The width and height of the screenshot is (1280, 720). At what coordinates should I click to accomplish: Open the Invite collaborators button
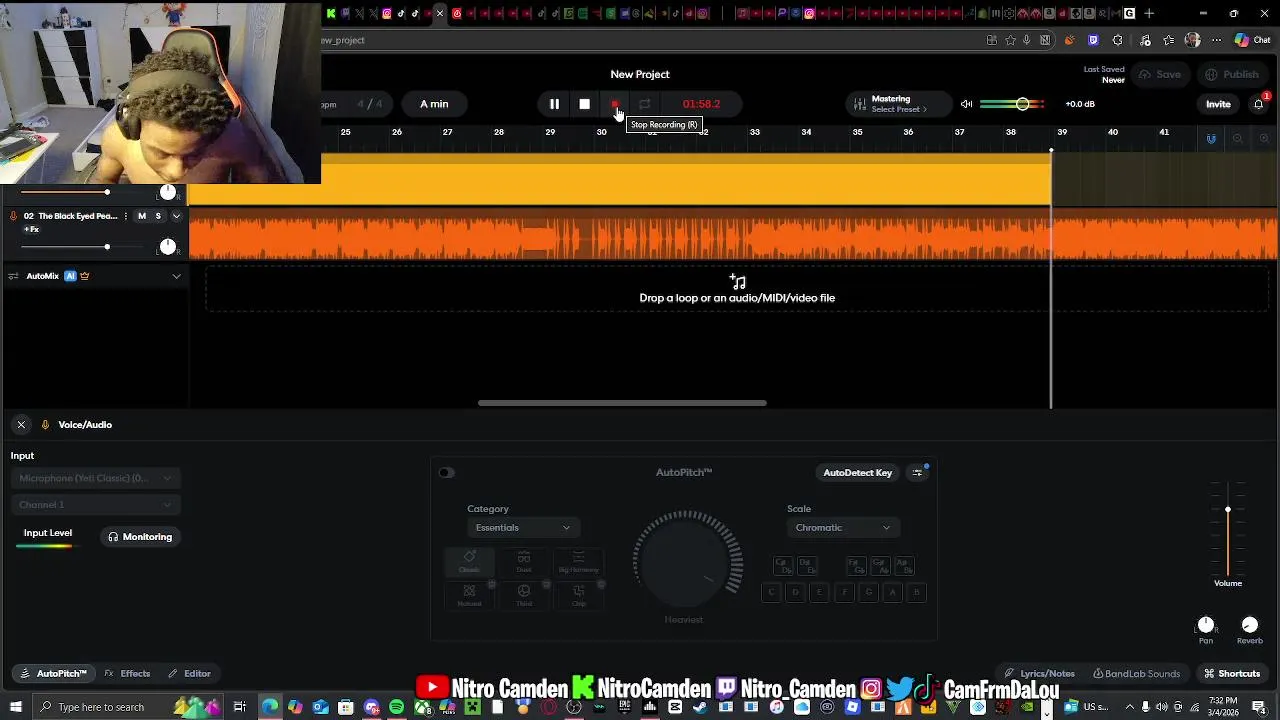1218,104
